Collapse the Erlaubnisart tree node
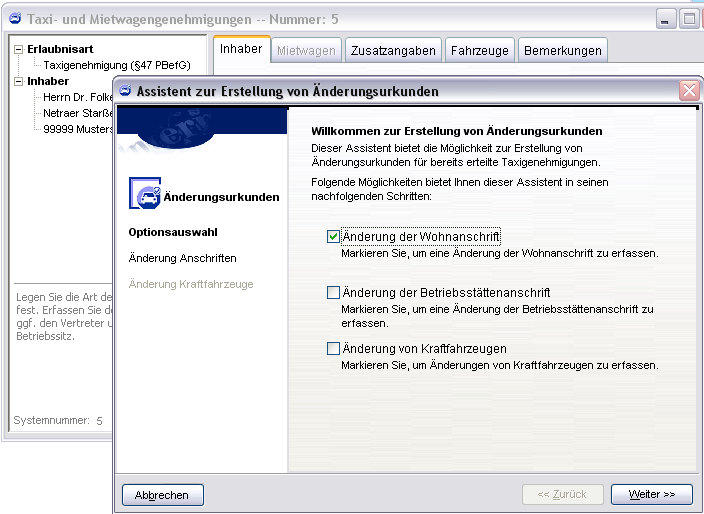 [x=19, y=48]
